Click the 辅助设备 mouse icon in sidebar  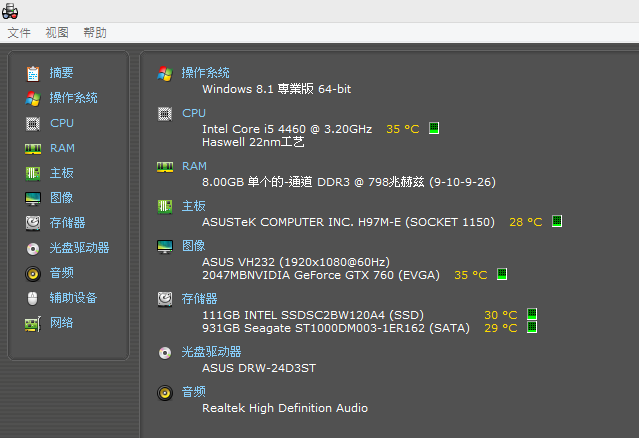33,299
